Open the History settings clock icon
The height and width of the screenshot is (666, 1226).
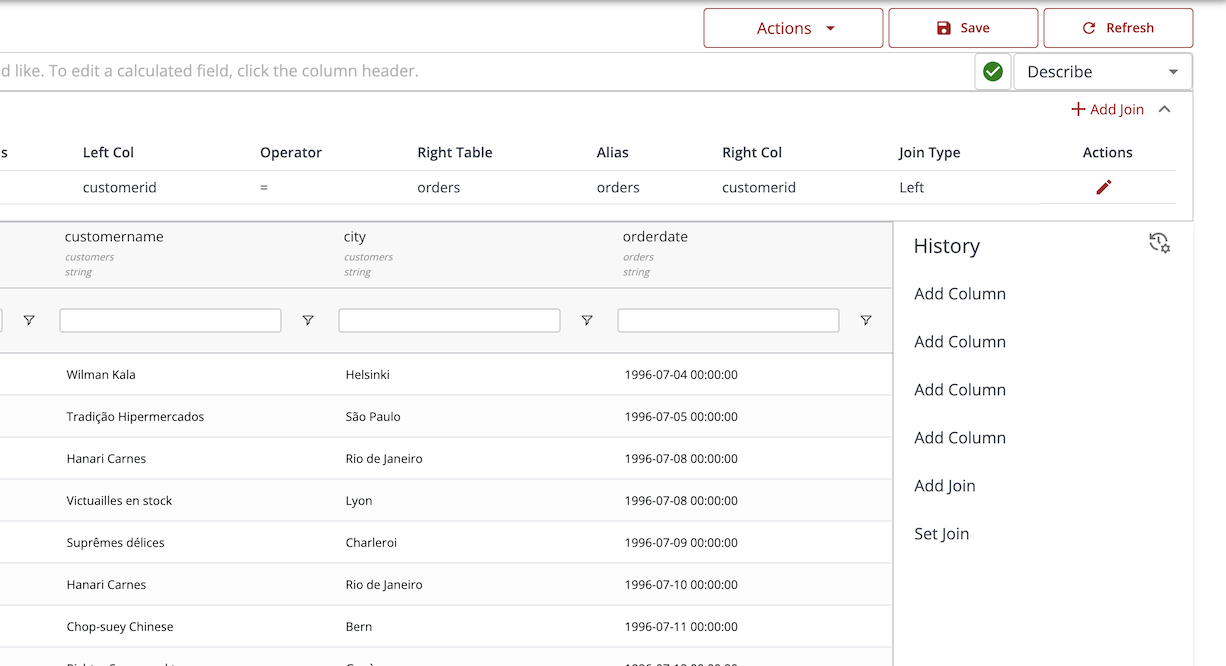pyautogui.click(x=1159, y=243)
